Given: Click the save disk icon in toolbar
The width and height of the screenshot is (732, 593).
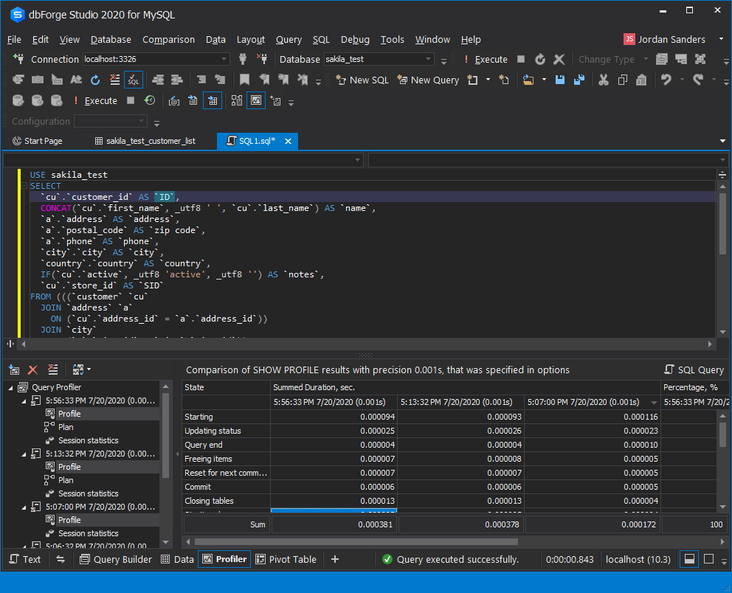Looking at the screenshot, I should (560, 80).
